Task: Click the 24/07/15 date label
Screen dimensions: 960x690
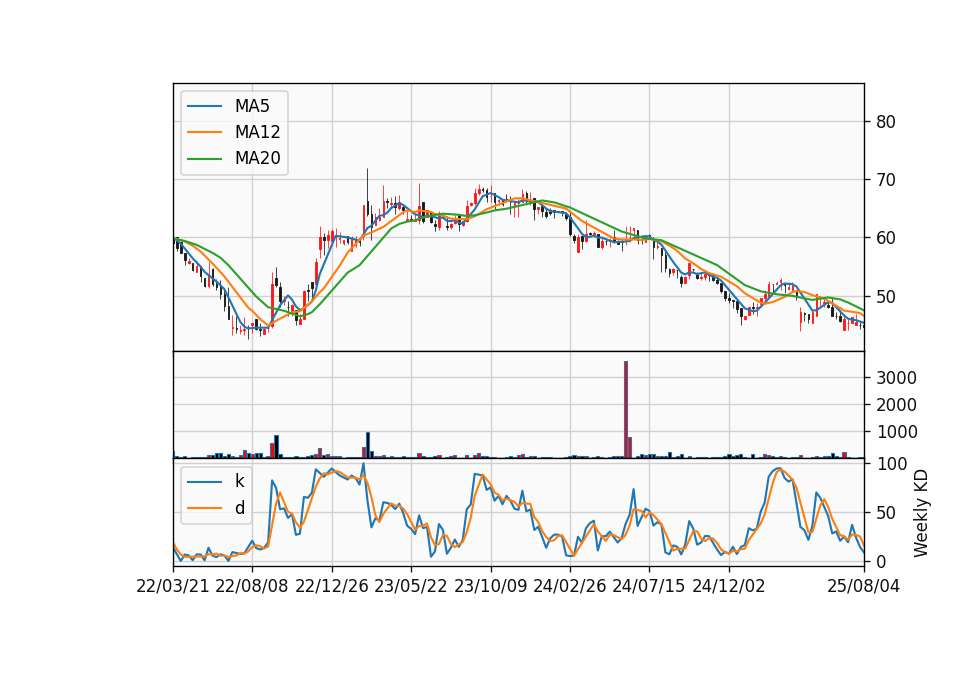Action: pos(649,586)
